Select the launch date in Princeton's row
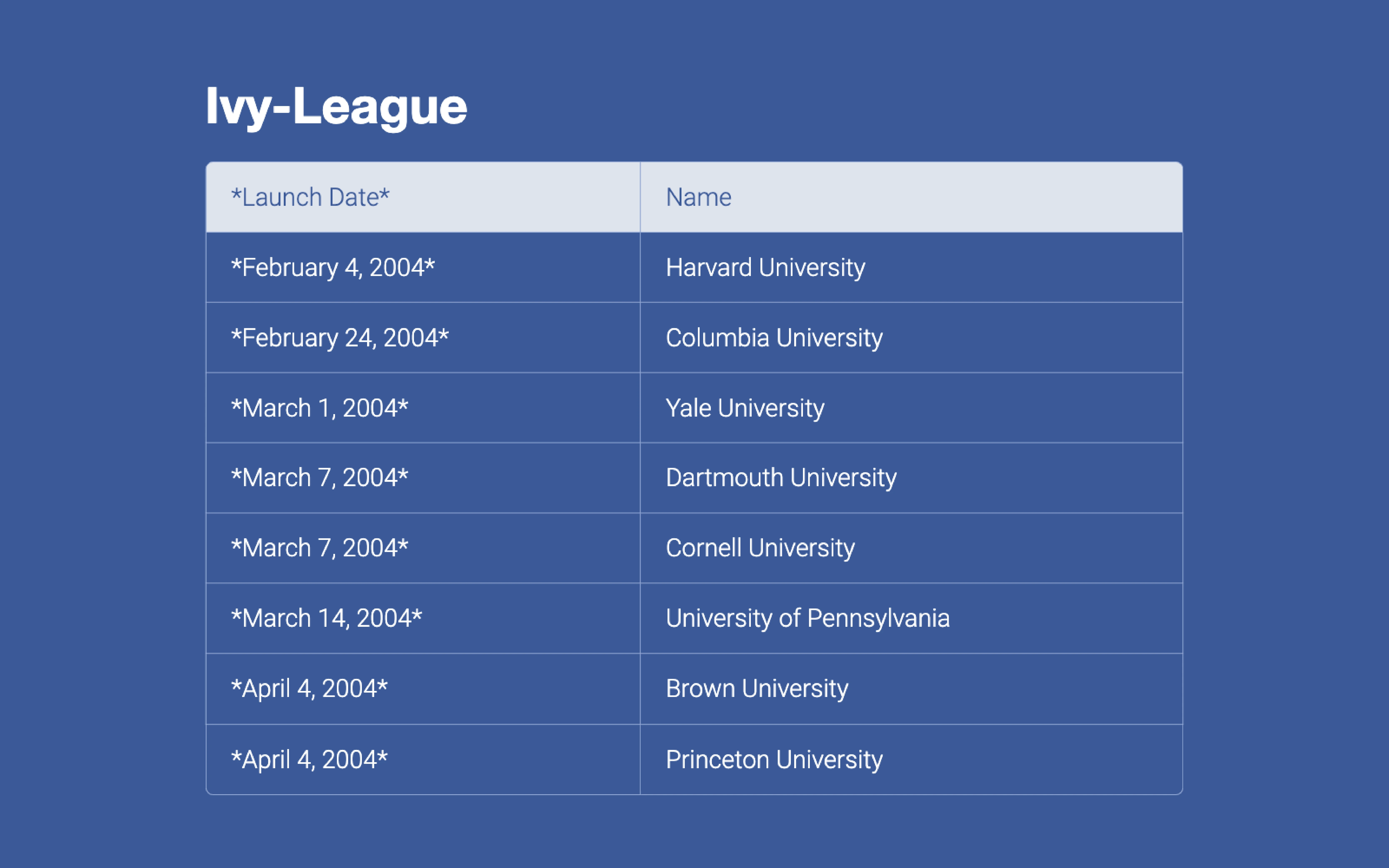Image resolution: width=1389 pixels, height=868 pixels. (309, 759)
